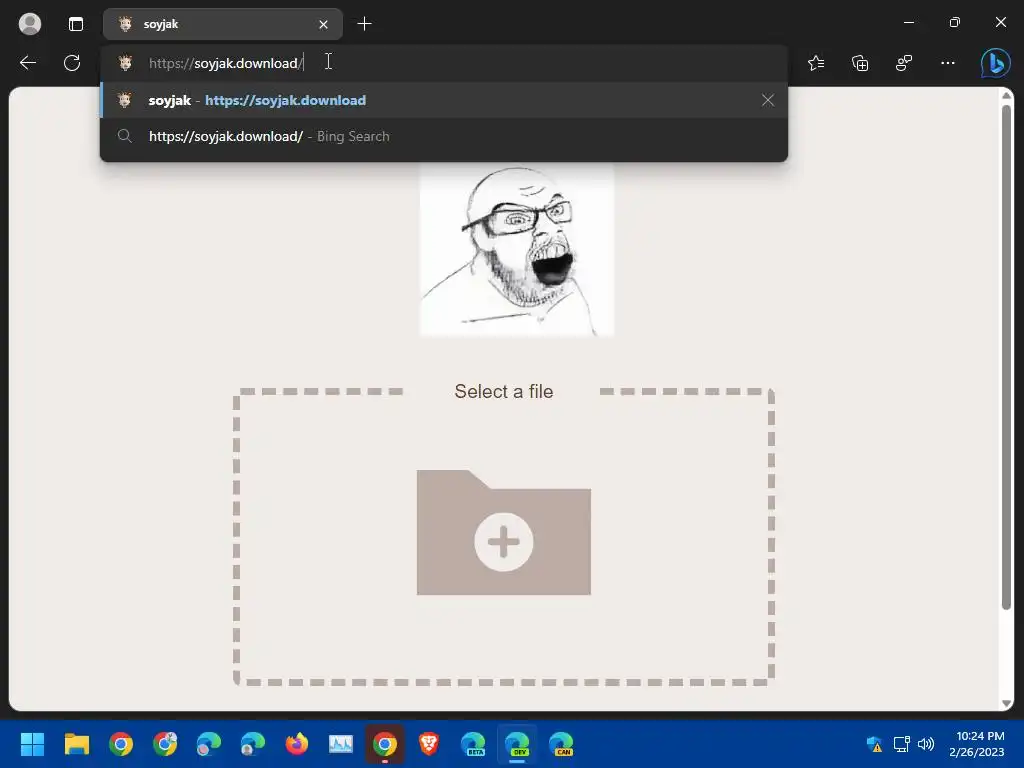Go back with the back arrow
Screen dimensions: 1024x768
(28, 63)
